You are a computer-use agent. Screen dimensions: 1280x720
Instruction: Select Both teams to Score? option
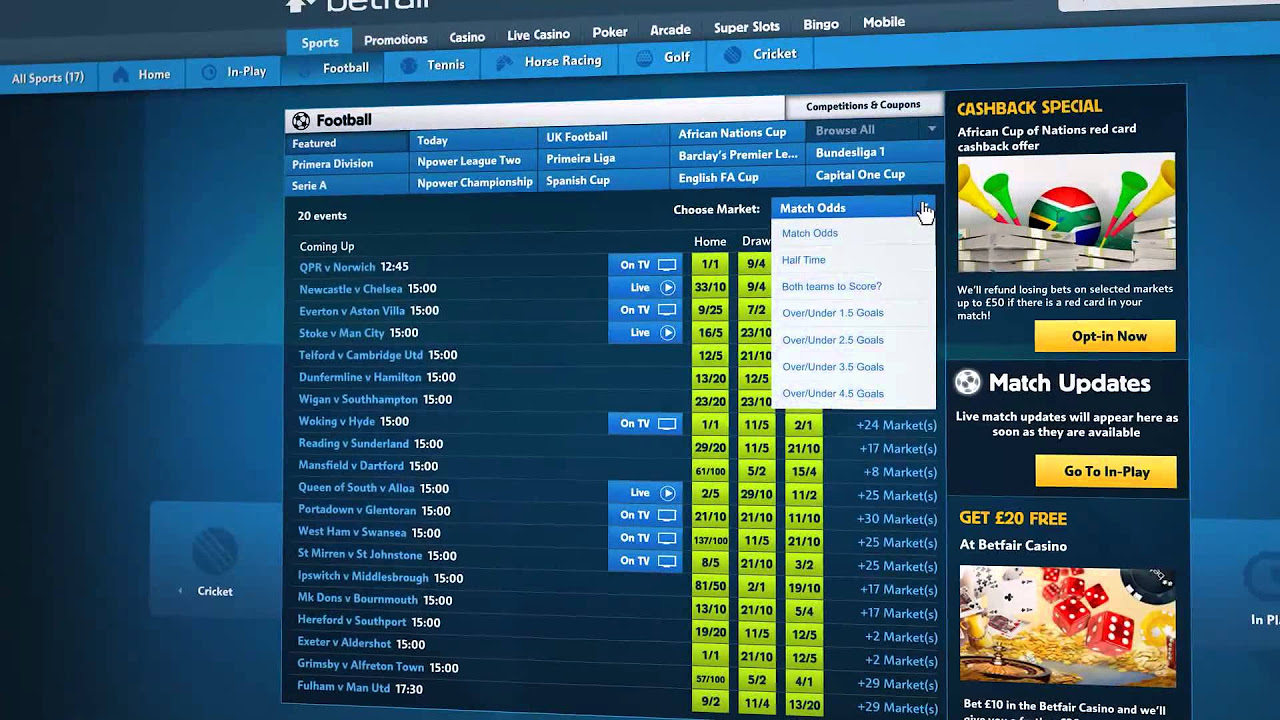(x=832, y=286)
